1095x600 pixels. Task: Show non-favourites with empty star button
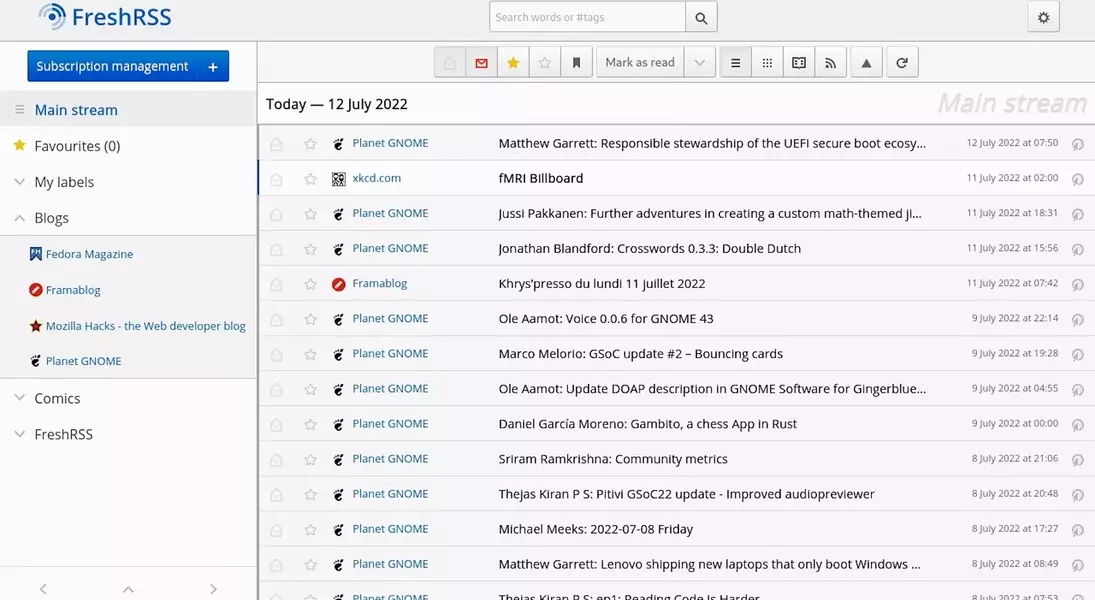tap(545, 63)
